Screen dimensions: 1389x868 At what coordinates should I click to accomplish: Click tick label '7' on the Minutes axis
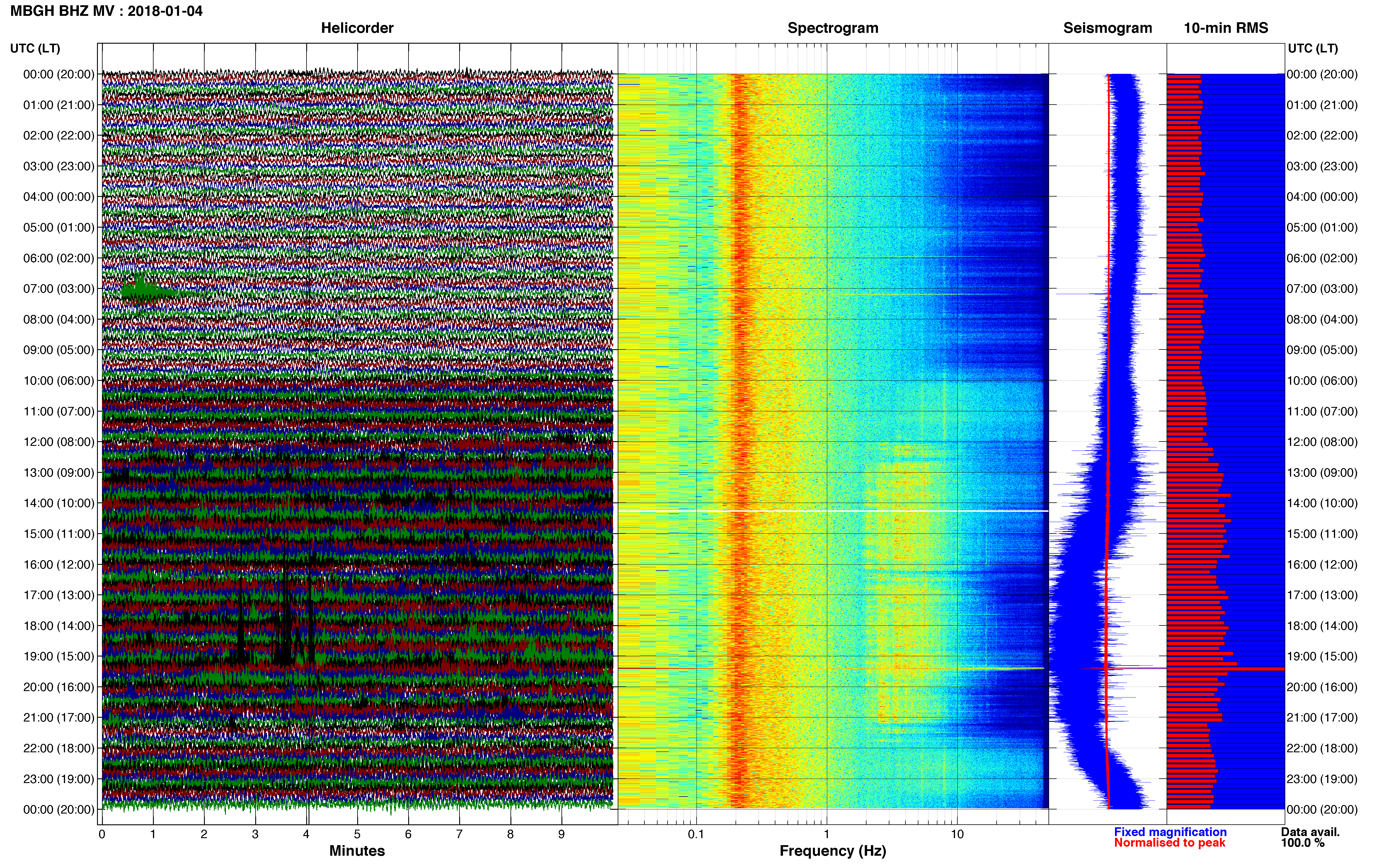pos(459,835)
